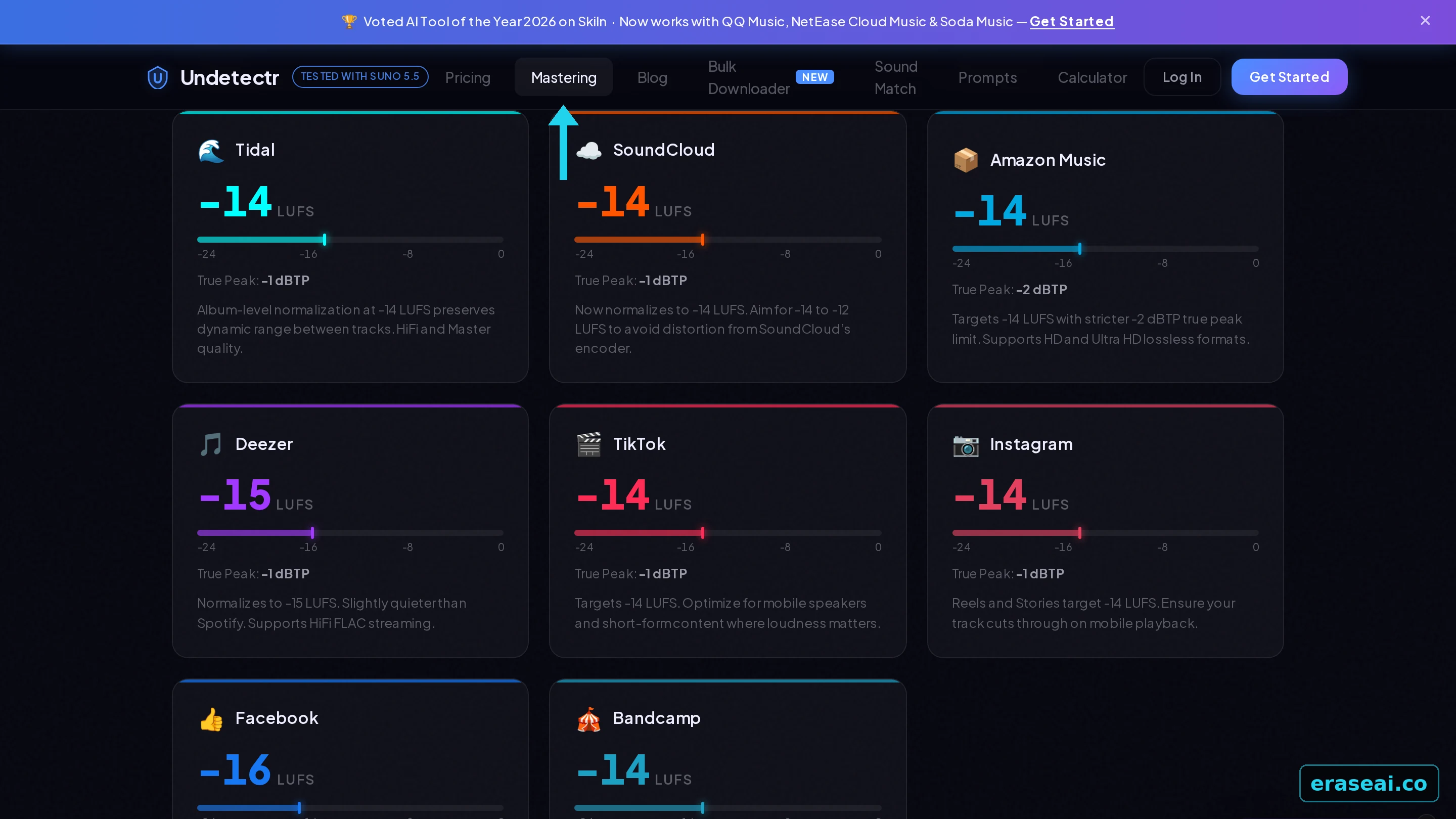Click the Bandcamp loudness slider handle
The width and height of the screenshot is (1456, 819).
[x=703, y=808]
